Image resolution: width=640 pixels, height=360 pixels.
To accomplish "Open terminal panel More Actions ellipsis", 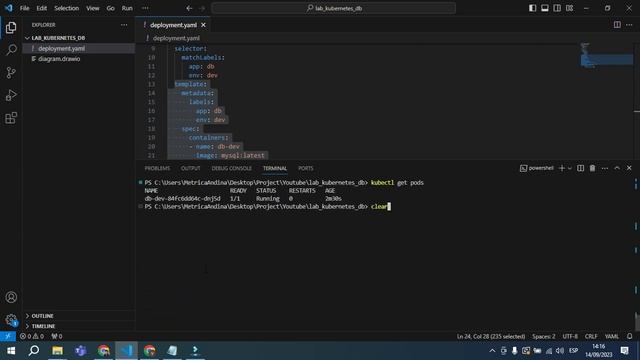I will [604, 168].
